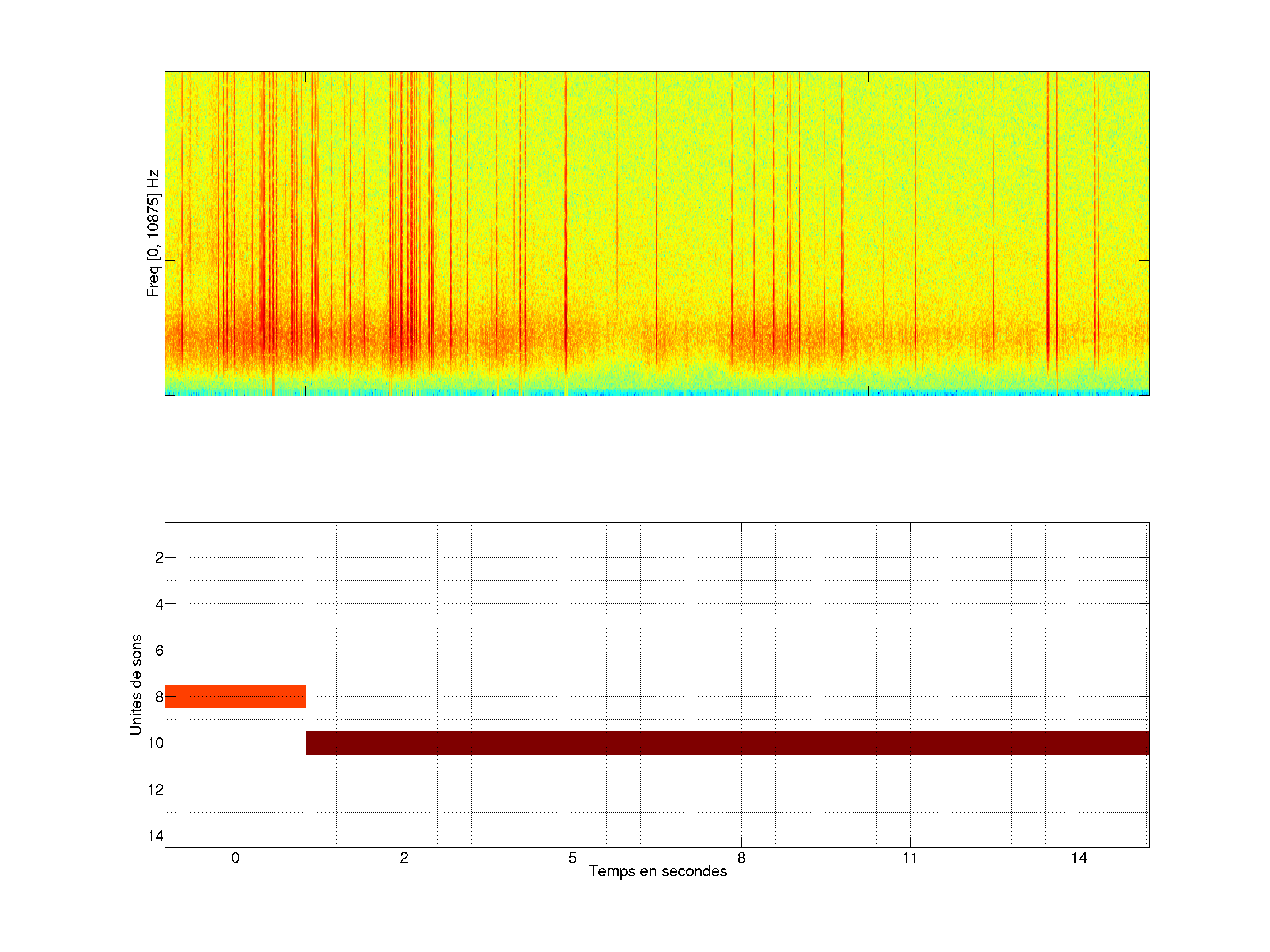
Task: Click the y-axis tick label 10
Action: 156,744
